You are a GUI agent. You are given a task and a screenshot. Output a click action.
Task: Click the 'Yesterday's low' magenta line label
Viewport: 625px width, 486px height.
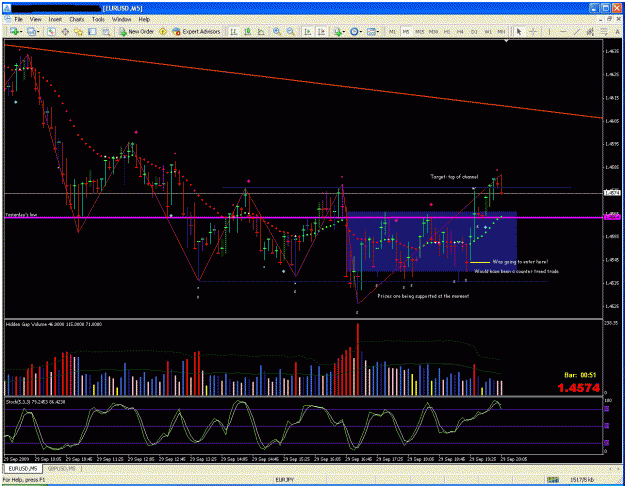(21, 215)
